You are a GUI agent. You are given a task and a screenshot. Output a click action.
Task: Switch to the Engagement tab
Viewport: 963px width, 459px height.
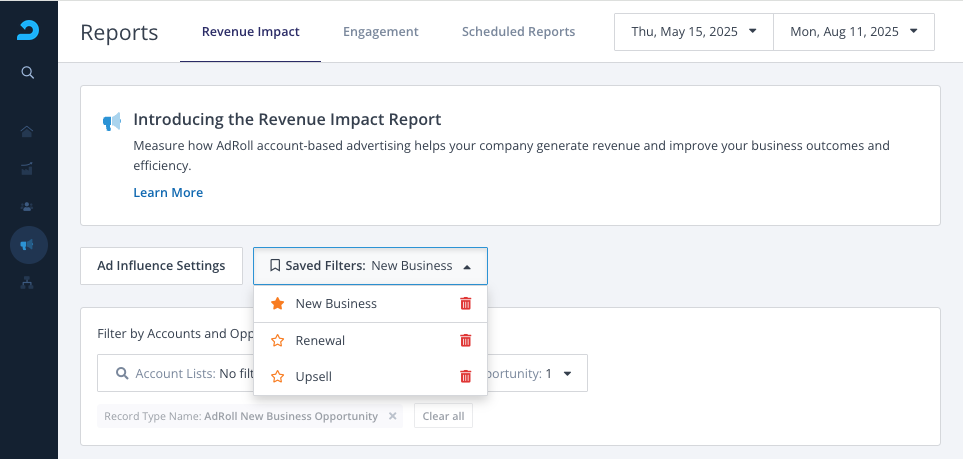coord(380,32)
